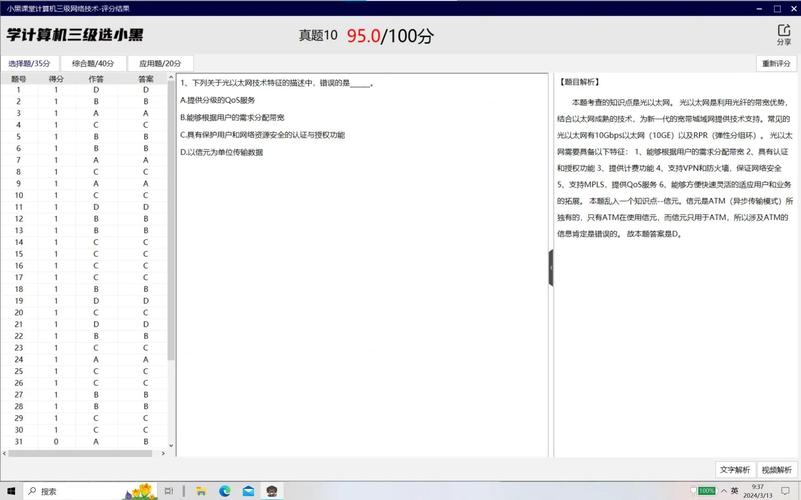Click the 0 score cell of question 31
The image size is (801, 500).
(56, 442)
